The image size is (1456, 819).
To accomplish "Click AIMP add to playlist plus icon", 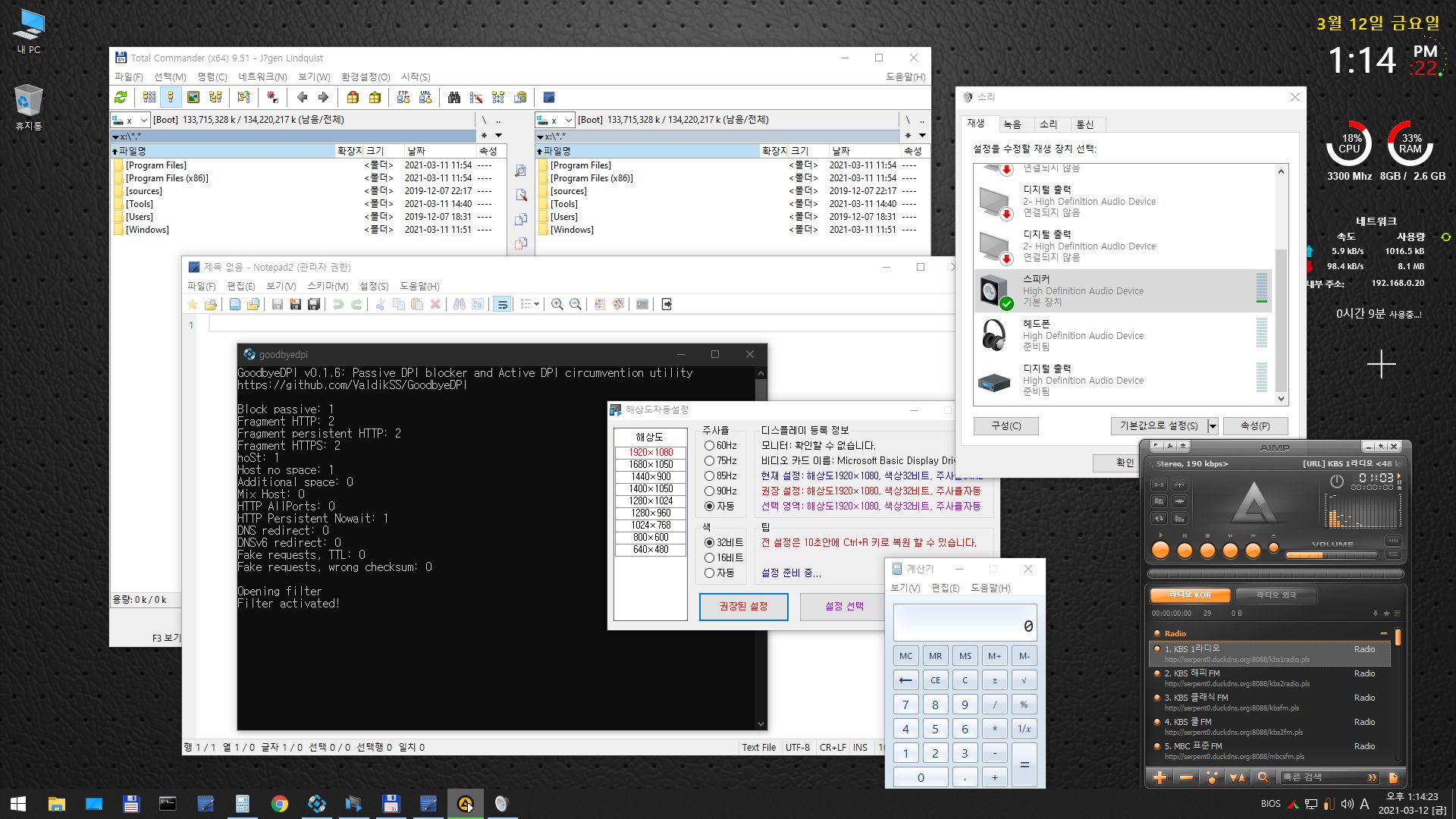I will click(x=1159, y=777).
